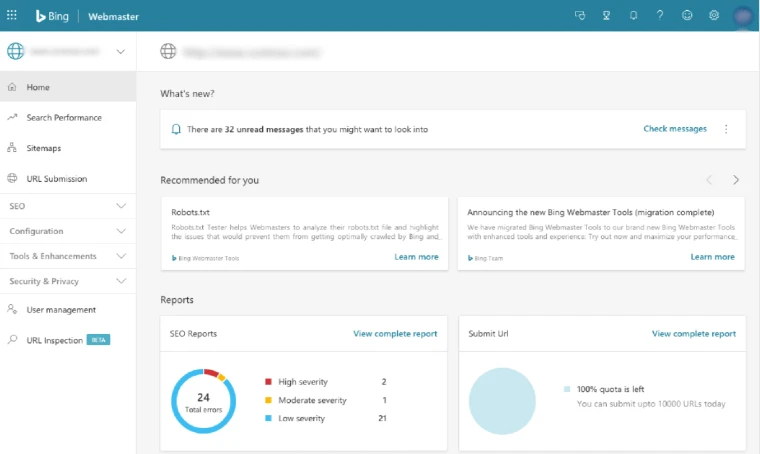Expand the Tools & Enhancements section chevron
Screen dimensions: 760x454
pos(121,256)
